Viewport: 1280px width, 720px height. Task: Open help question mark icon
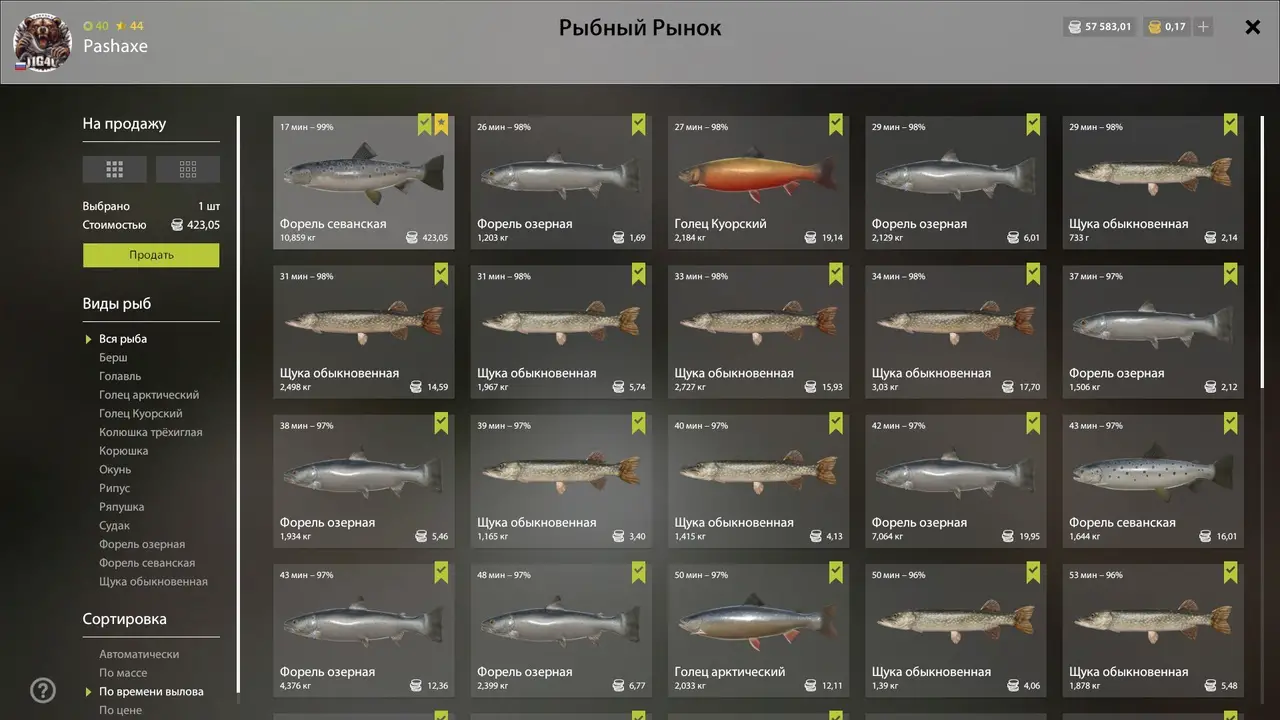click(43, 690)
